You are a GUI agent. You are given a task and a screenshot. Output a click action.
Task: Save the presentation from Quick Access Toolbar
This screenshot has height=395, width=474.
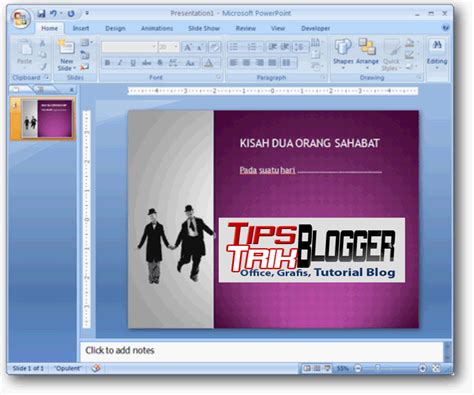[41, 14]
